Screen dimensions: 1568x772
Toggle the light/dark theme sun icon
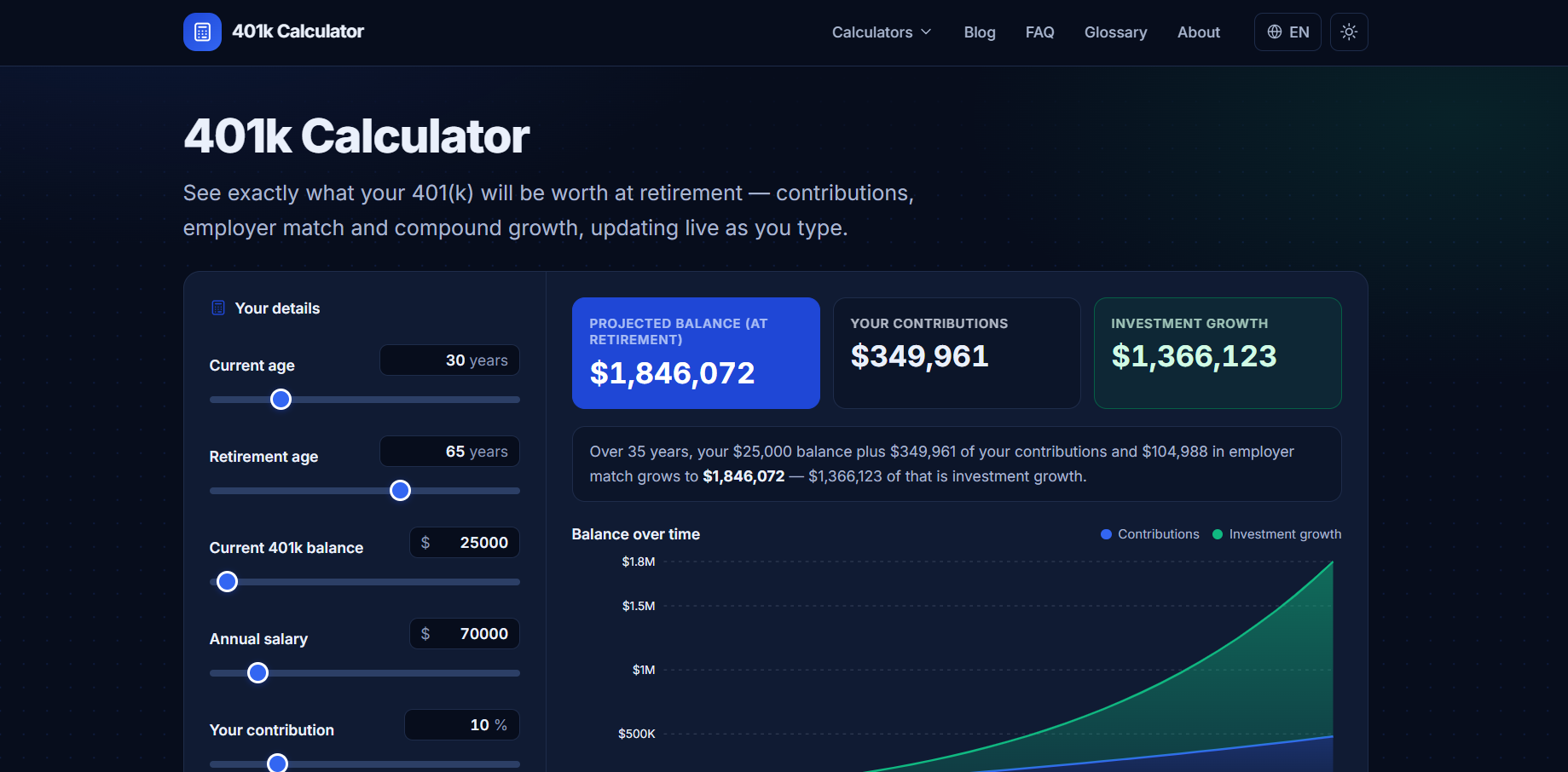(1349, 32)
